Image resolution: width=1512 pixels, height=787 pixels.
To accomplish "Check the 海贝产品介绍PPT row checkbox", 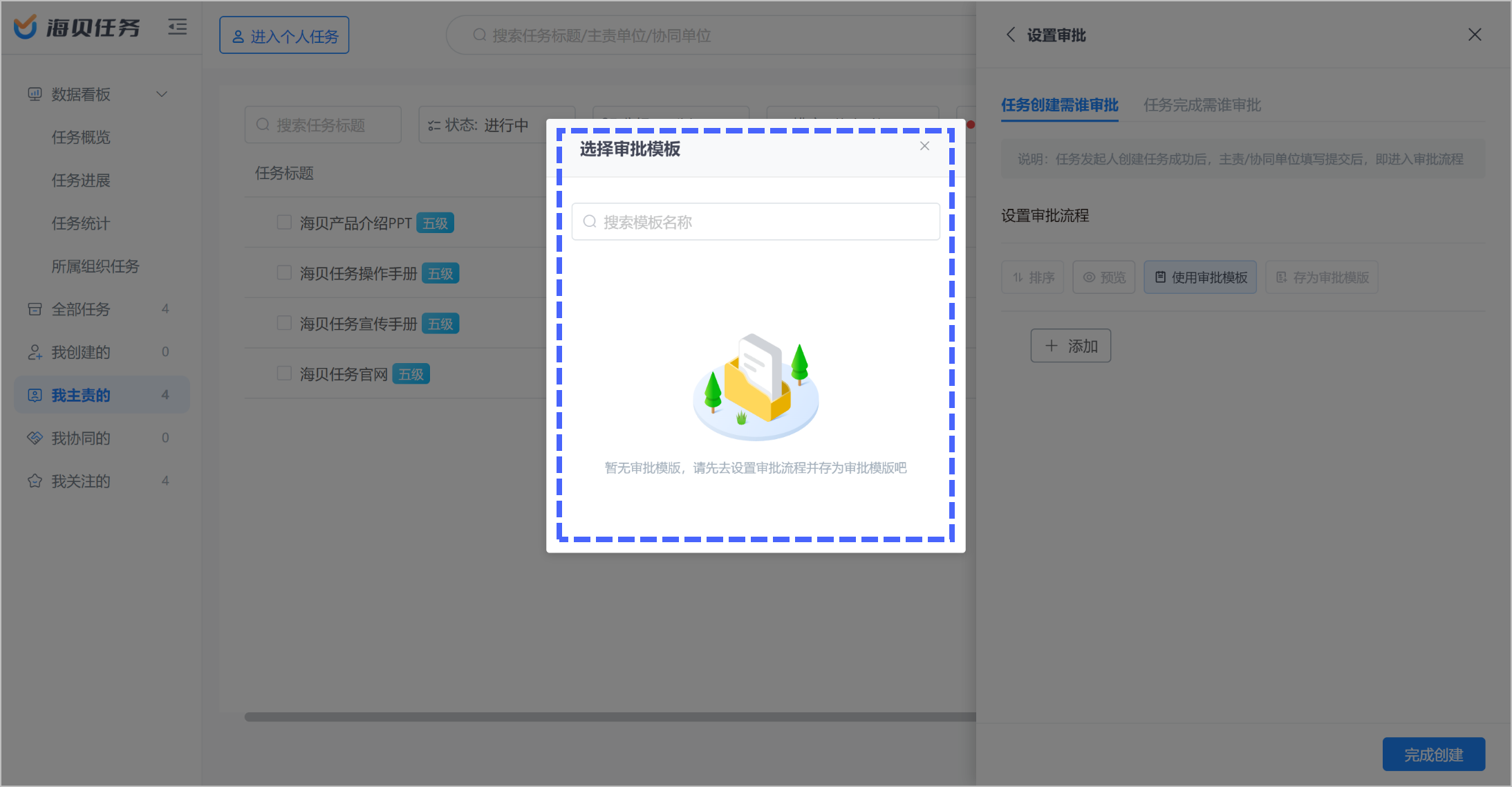I will [284, 222].
